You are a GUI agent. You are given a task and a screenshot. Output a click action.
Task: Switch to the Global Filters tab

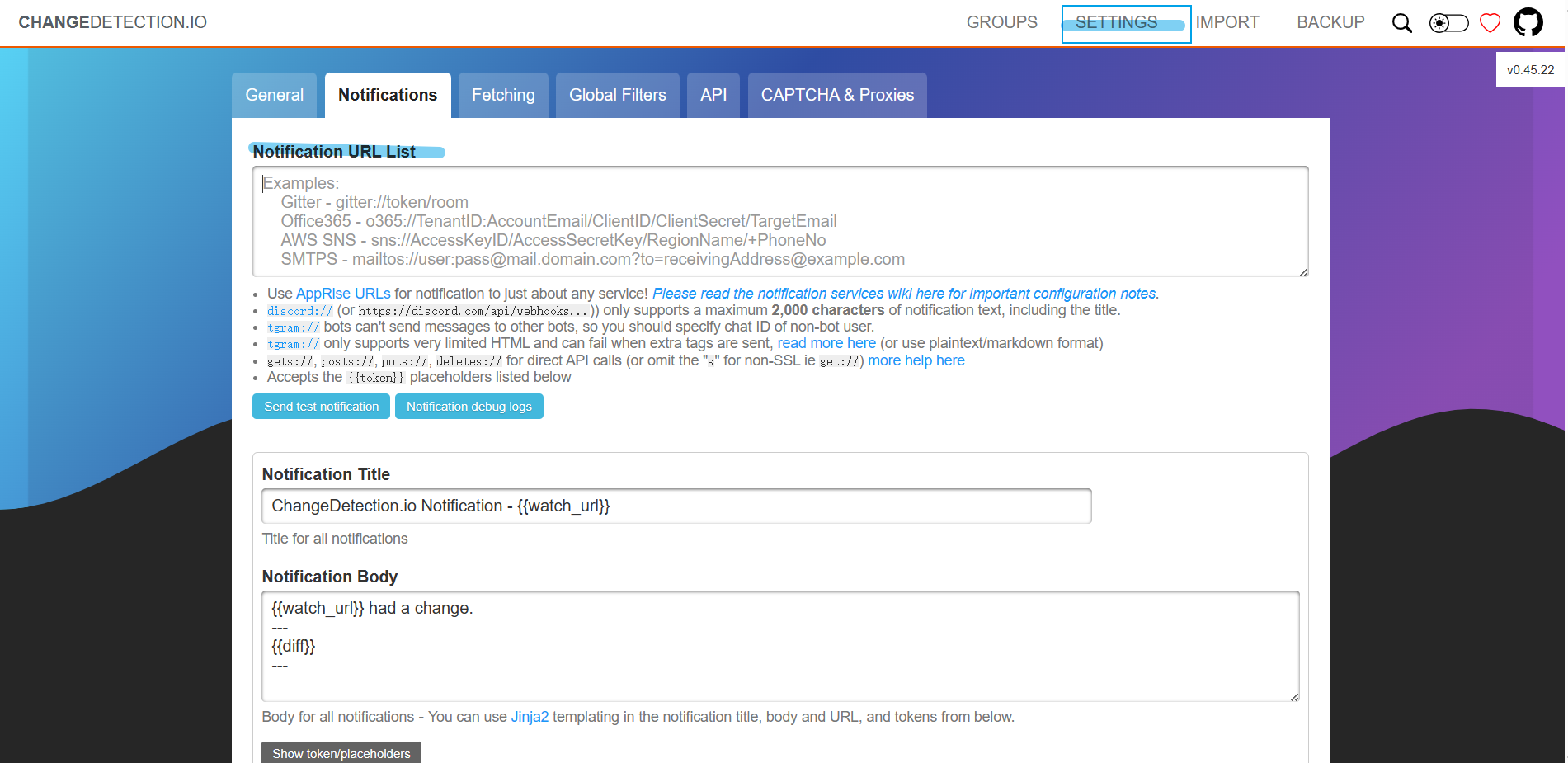[617, 96]
